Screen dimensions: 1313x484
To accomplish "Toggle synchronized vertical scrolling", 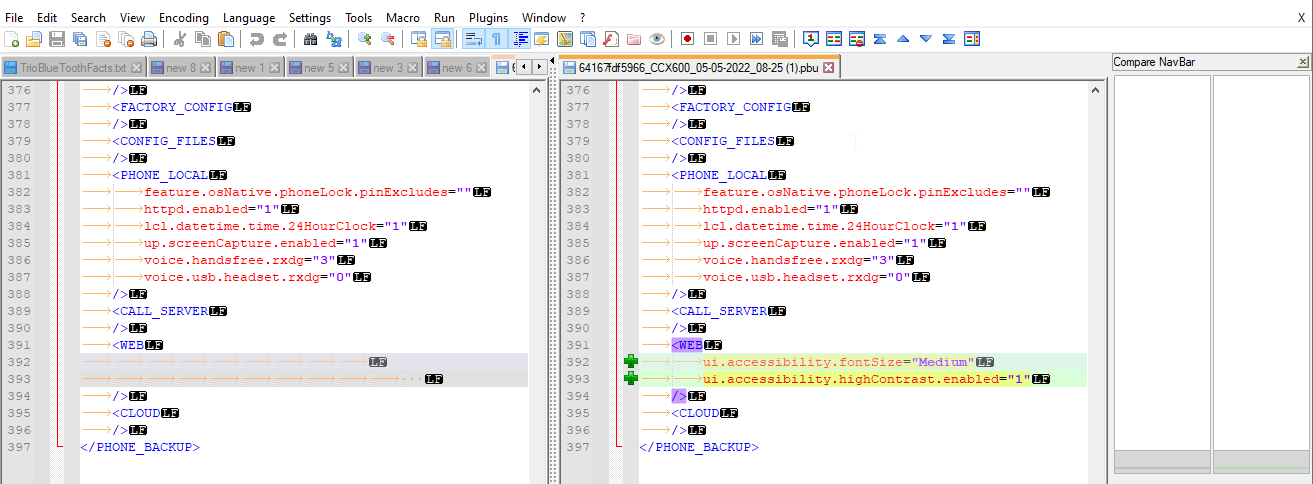I will (419, 39).
